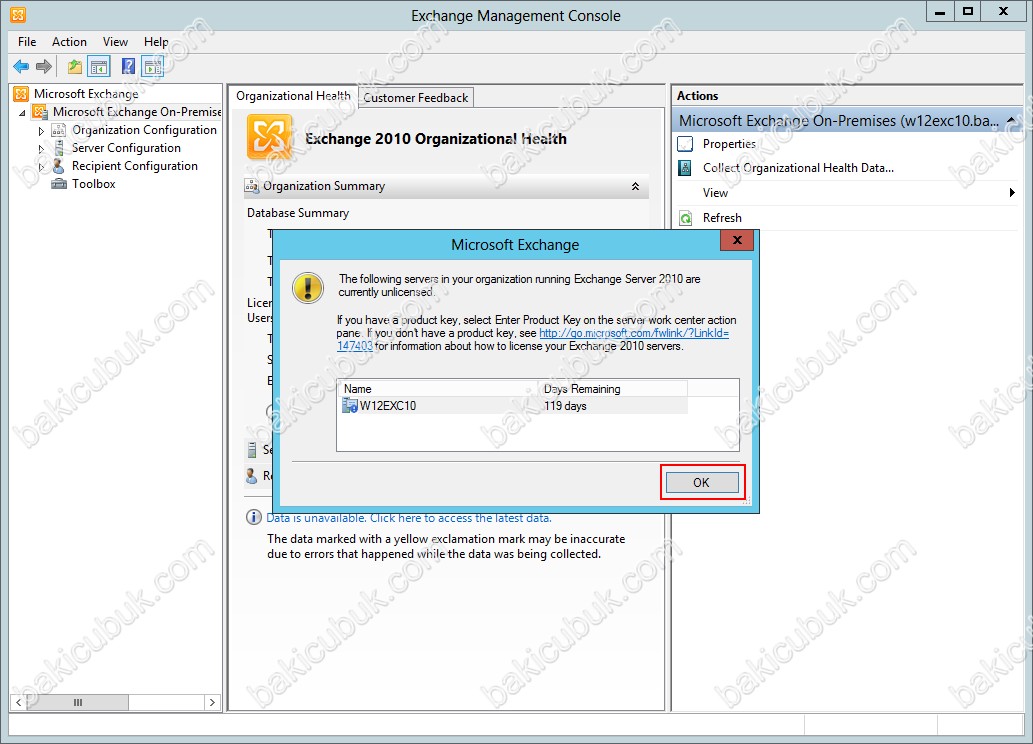Screen dimensions: 1033x744
Task: Click the Toolbox tree icon
Action: tap(59, 184)
